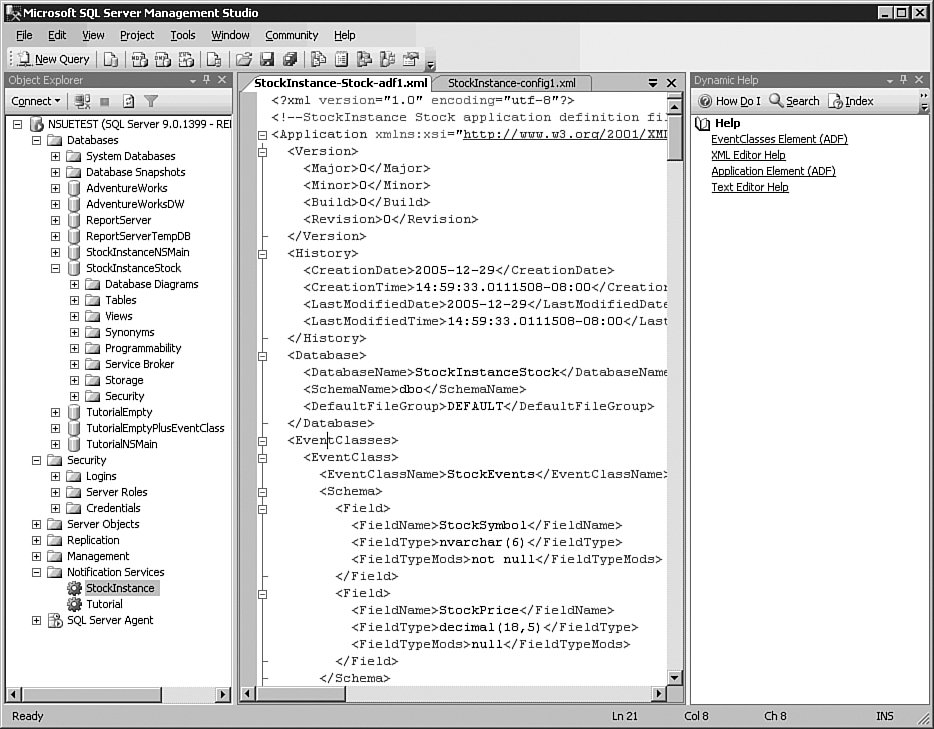The height and width of the screenshot is (729, 934).
Task: Collapse the EventClasses XML element outline
Action: (262, 441)
